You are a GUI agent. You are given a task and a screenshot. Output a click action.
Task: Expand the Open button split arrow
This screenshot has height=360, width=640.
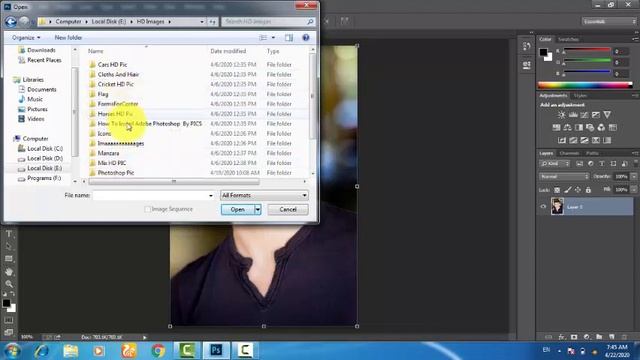pyautogui.click(x=258, y=209)
